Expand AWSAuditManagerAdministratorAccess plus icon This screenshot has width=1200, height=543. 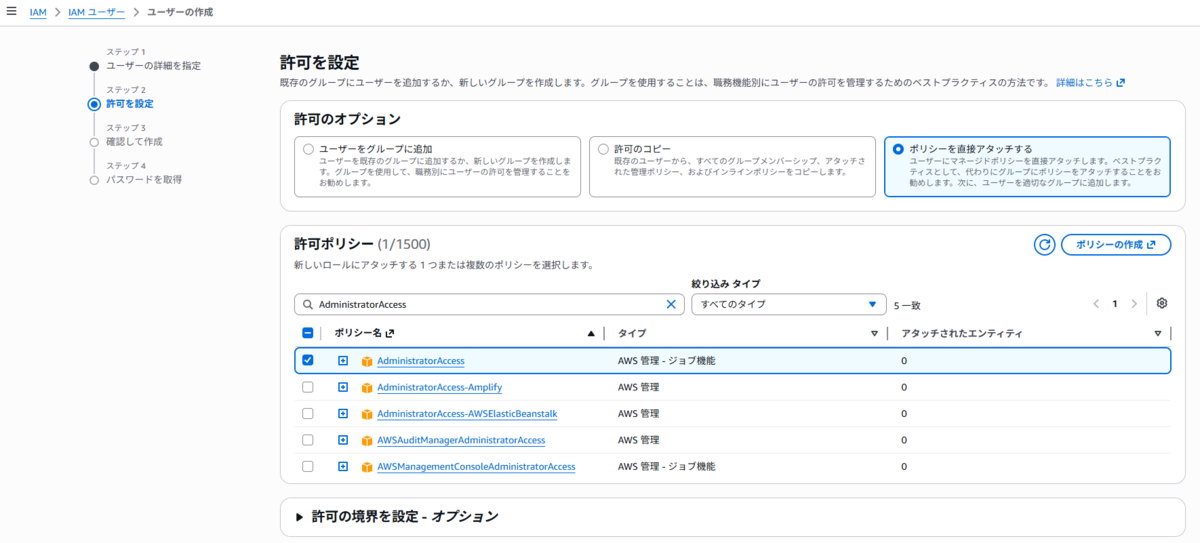(343, 440)
